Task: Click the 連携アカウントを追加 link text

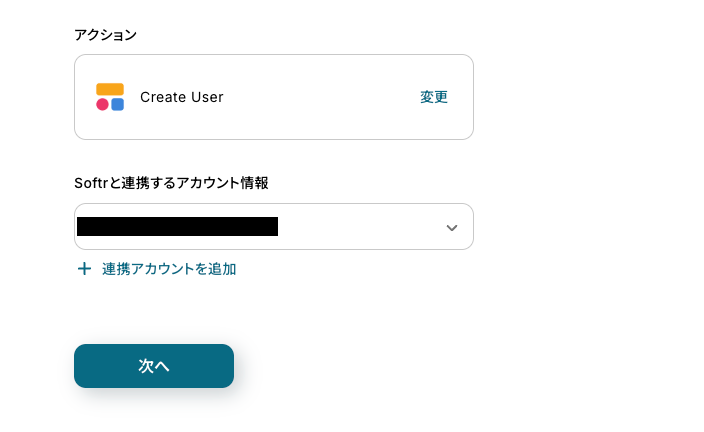Action: click(169, 269)
